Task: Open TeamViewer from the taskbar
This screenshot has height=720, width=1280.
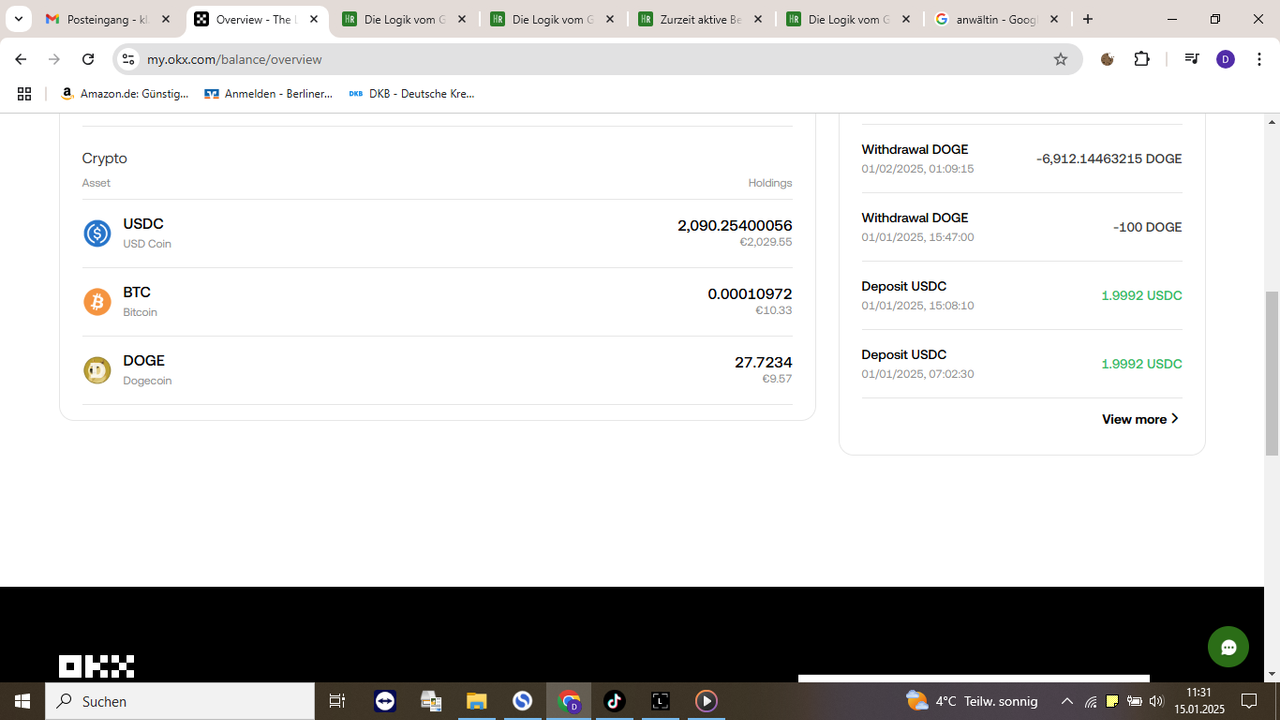Action: click(385, 701)
